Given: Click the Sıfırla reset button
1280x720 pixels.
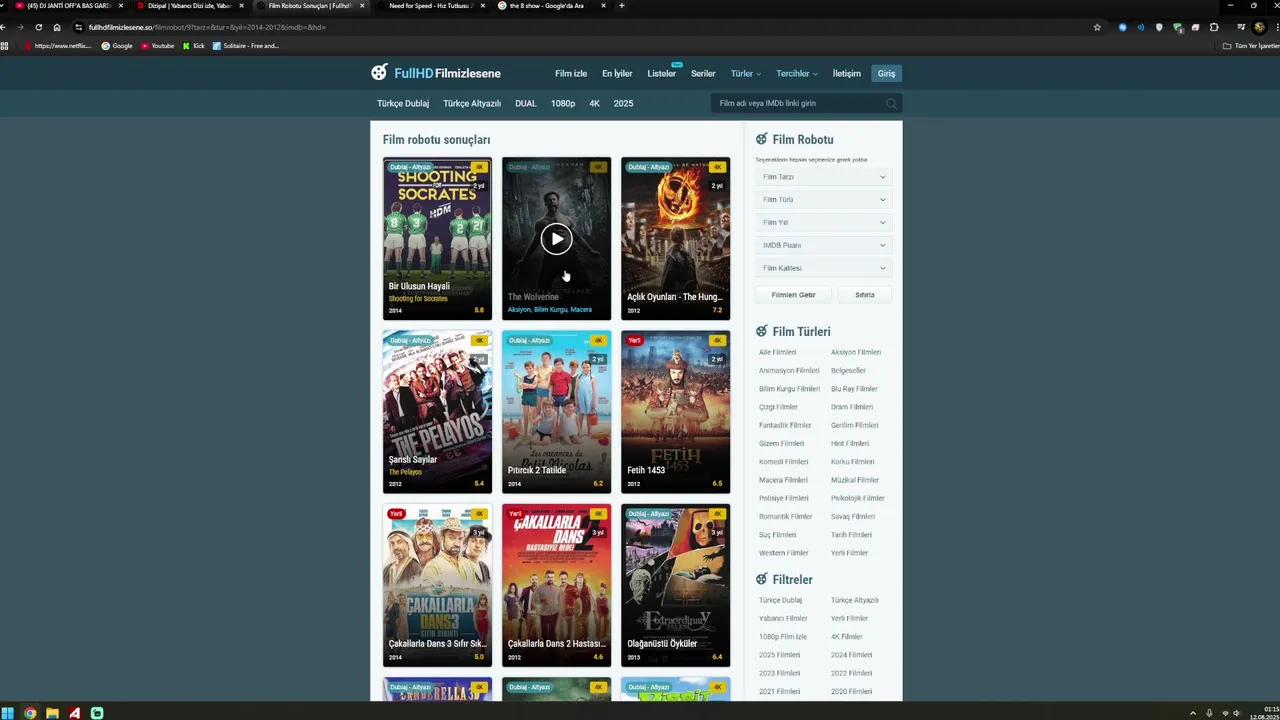Looking at the screenshot, I should 865,295.
